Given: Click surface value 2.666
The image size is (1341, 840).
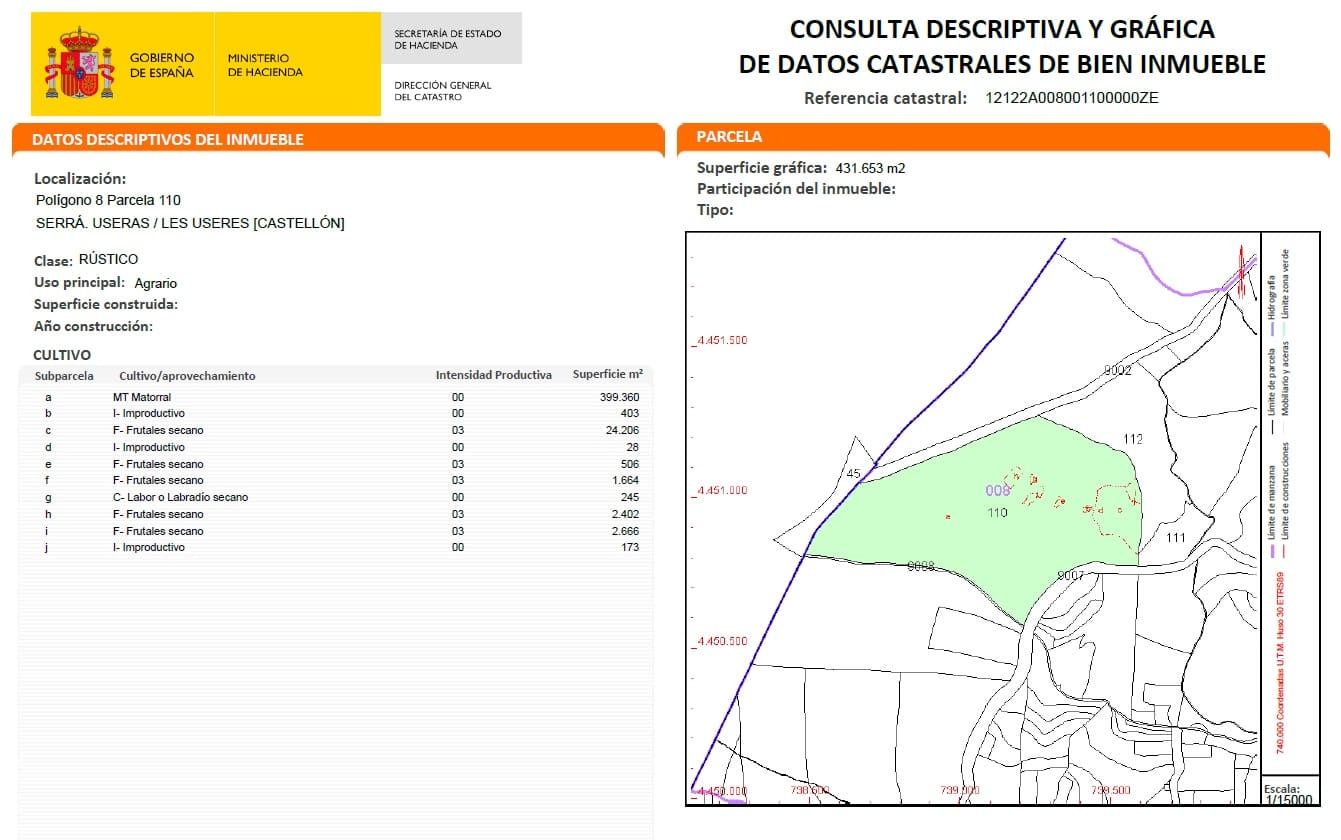Looking at the screenshot, I should click(626, 531).
